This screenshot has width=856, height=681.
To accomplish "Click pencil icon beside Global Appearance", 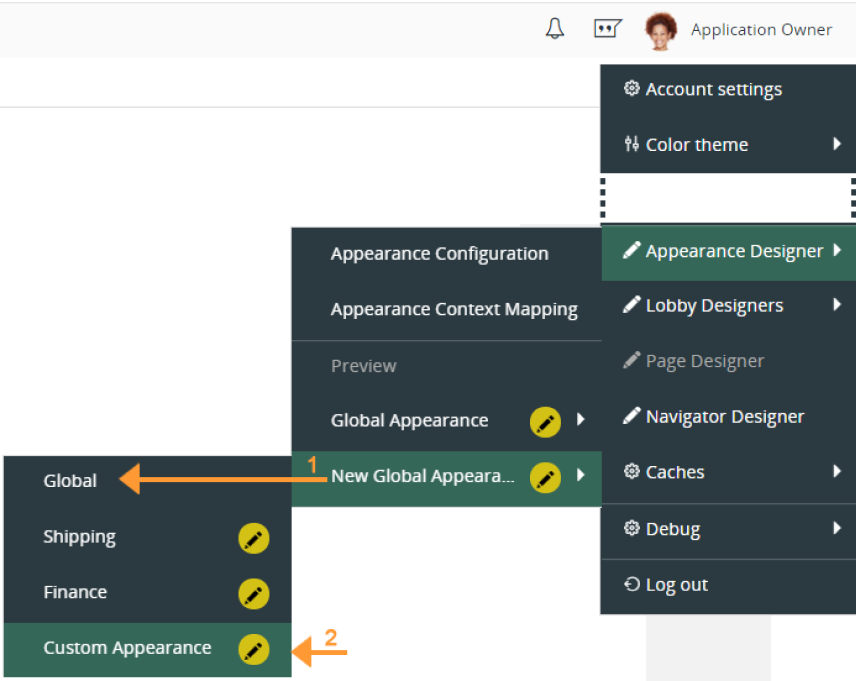I will point(545,421).
